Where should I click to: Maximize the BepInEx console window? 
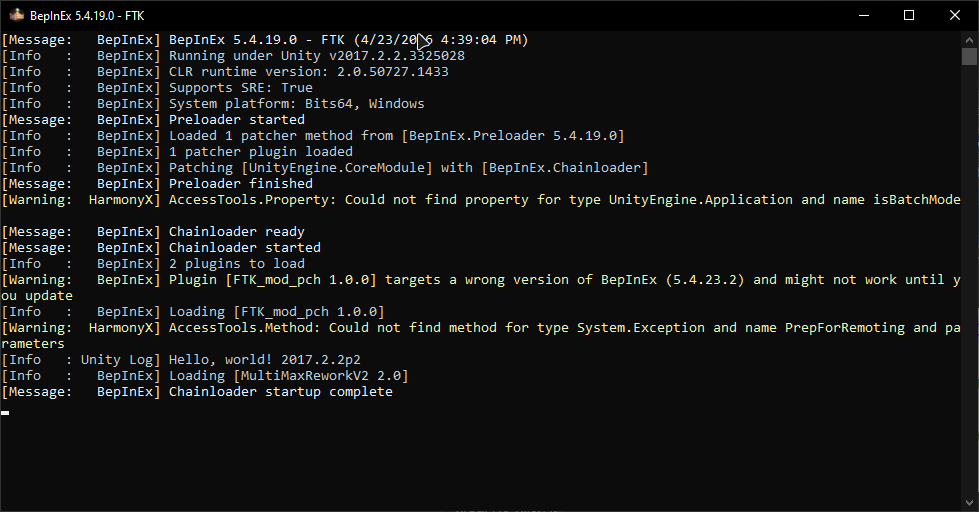coord(909,15)
